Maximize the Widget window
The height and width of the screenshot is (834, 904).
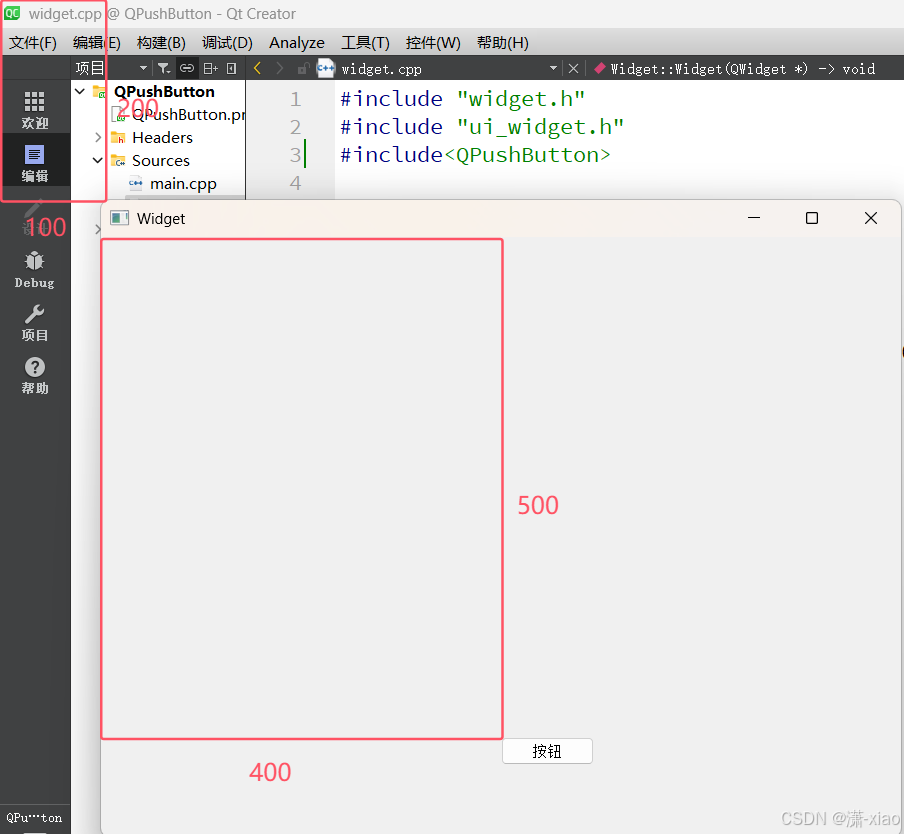[812, 218]
